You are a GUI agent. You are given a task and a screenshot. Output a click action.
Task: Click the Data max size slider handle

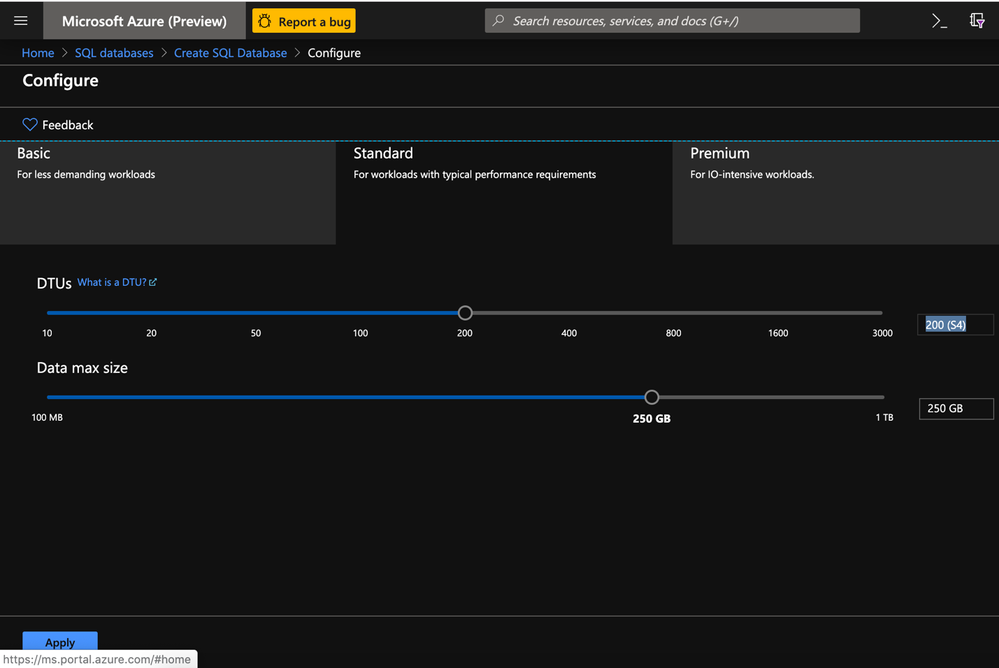pos(651,397)
